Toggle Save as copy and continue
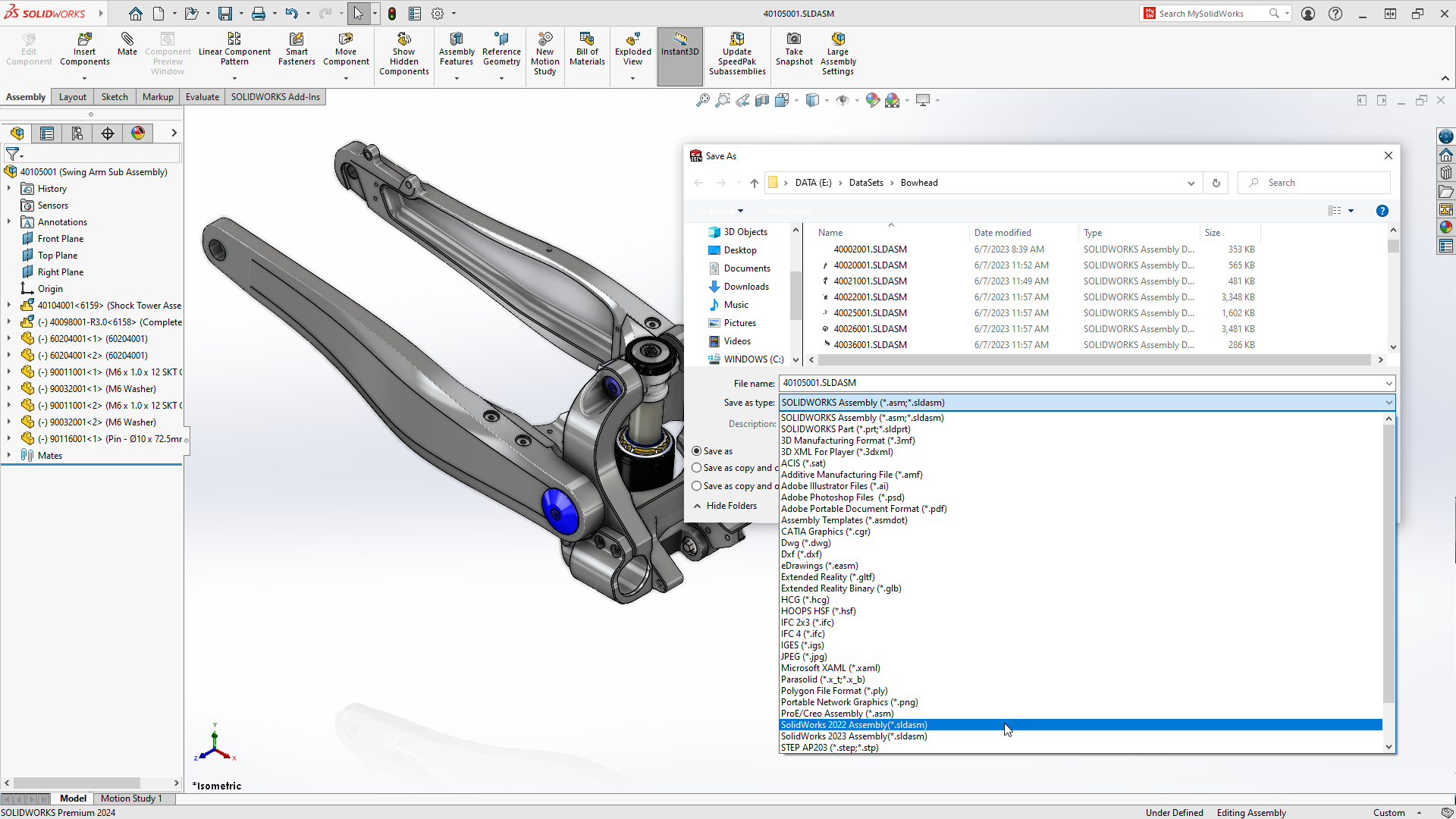This screenshot has height=819, width=1456. click(x=697, y=468)
